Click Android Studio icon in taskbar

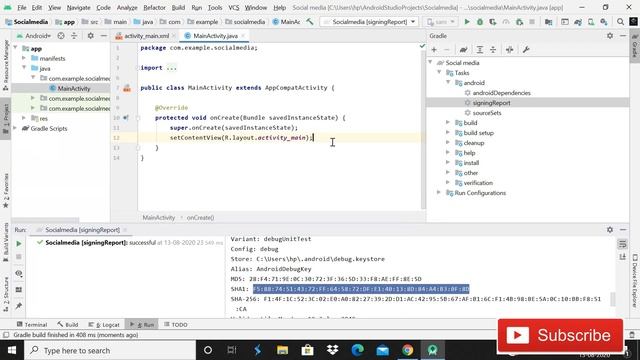(x=433, y=350)
